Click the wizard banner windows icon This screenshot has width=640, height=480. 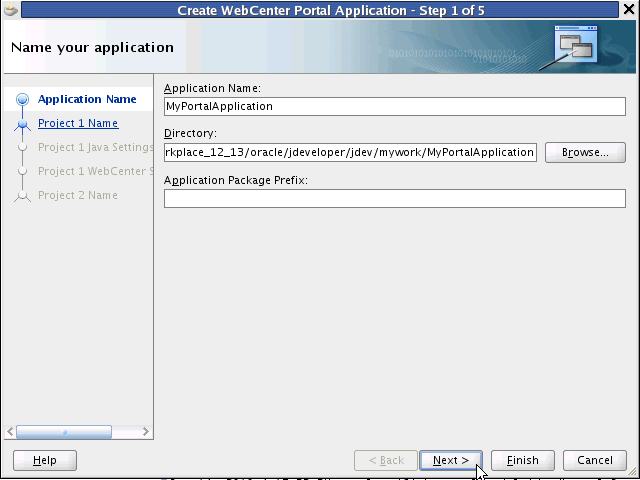tap(576, 44)
